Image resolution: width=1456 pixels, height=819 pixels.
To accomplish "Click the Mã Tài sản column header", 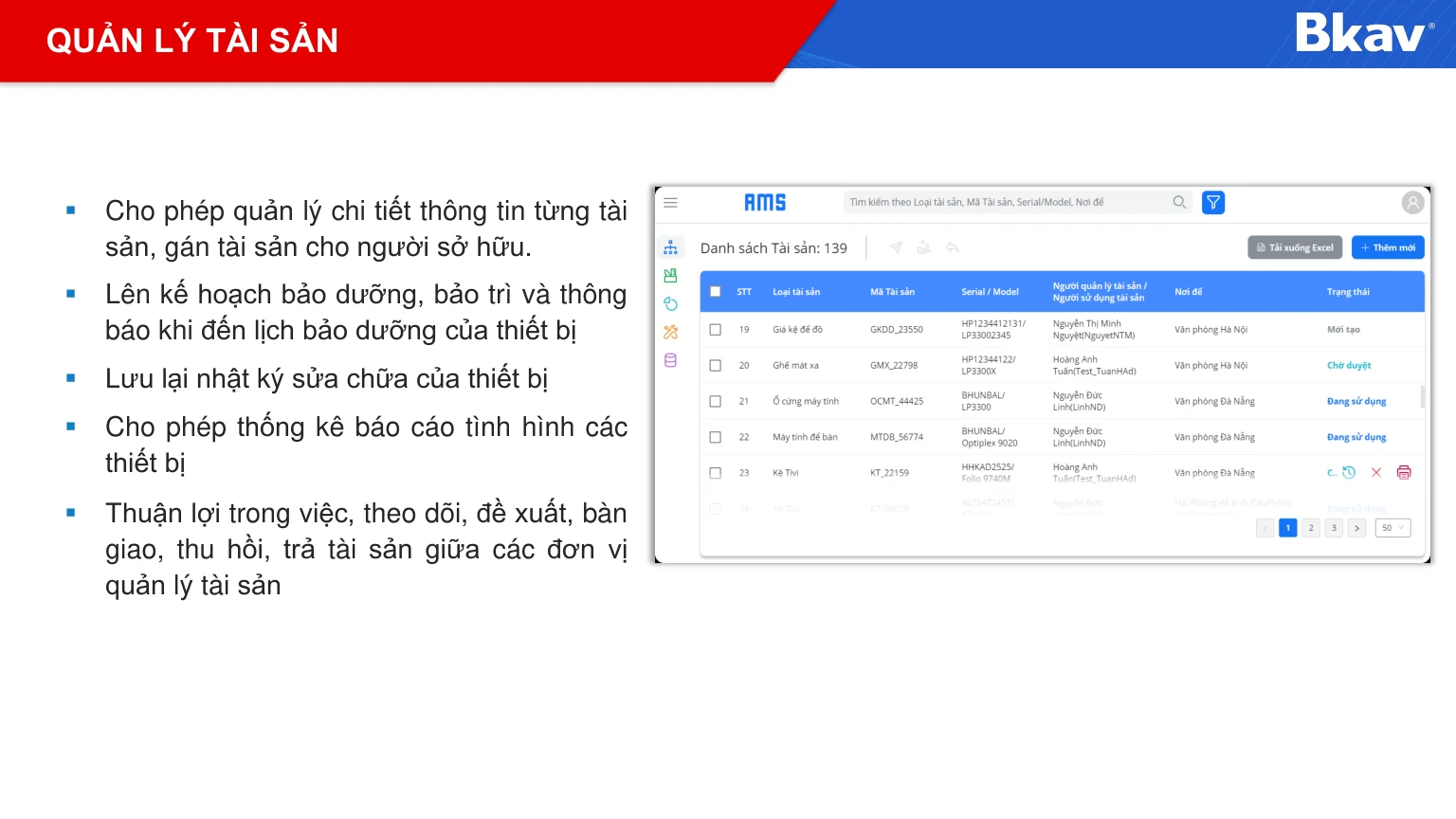I will (x=893, y=292).
